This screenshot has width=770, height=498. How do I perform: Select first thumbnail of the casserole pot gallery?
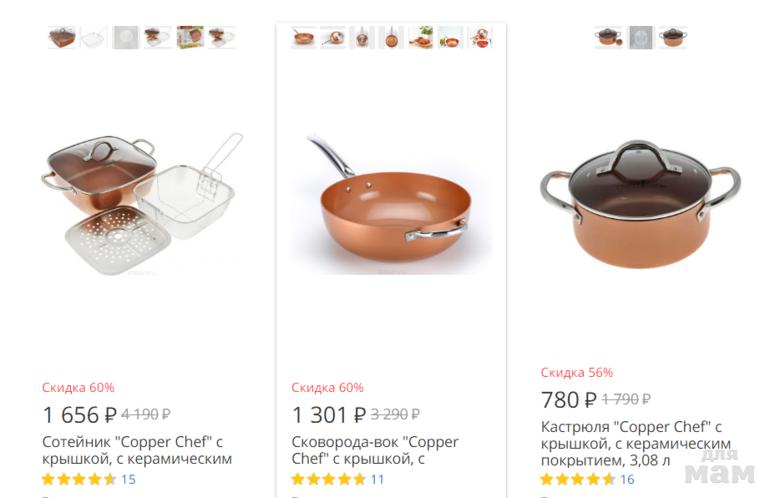click(x=608, y=38)
